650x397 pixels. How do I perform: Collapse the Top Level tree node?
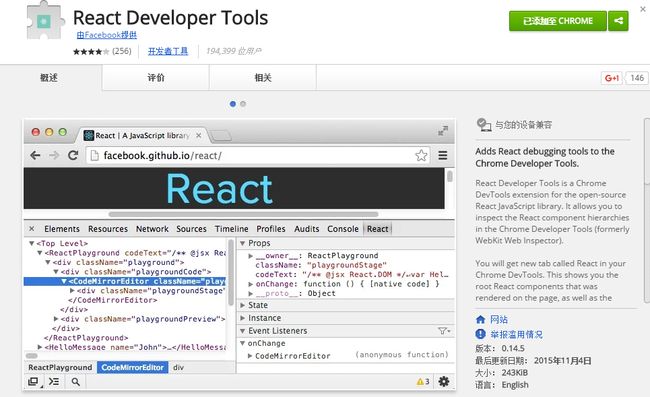(32, 243)
